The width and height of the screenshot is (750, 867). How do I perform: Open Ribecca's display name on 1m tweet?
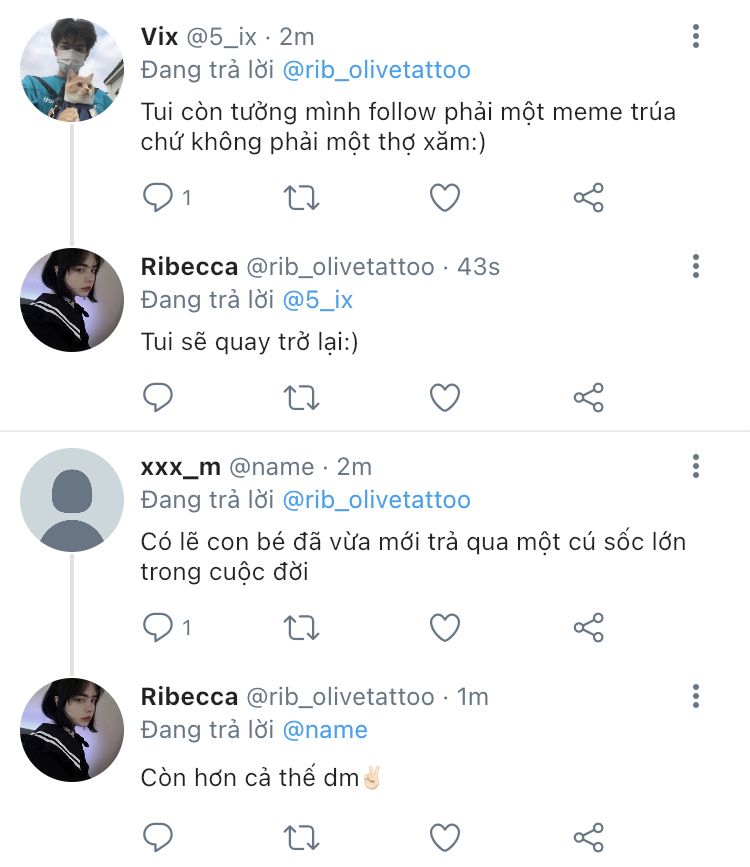(x=189, y=697)
